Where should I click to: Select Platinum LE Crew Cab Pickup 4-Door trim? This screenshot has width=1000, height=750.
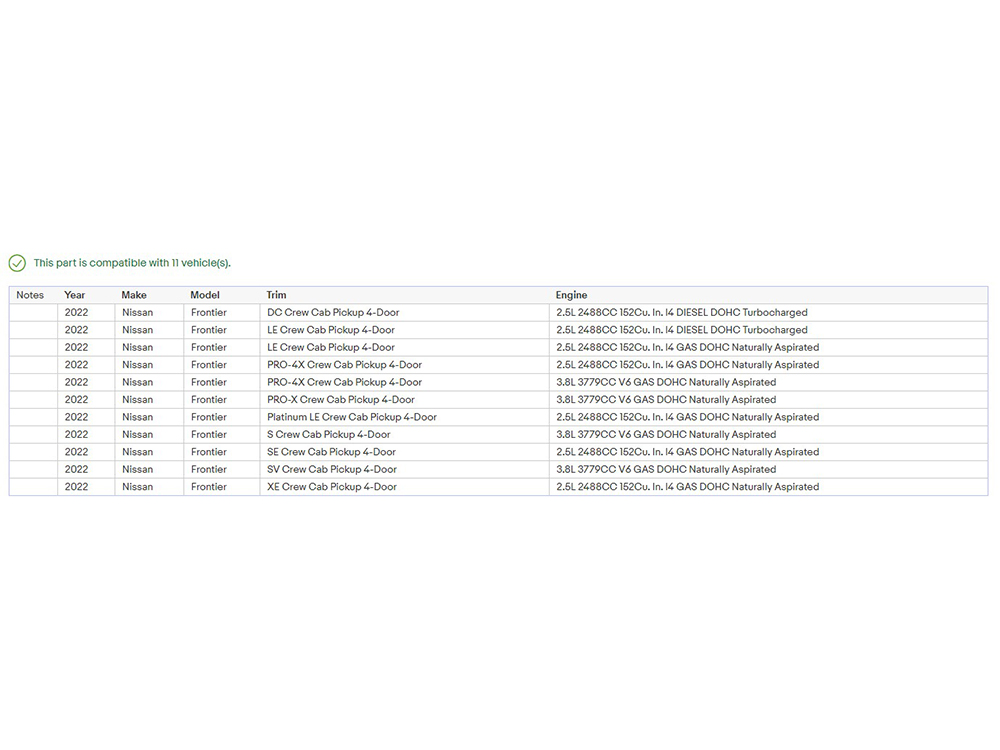coord(404,417)
